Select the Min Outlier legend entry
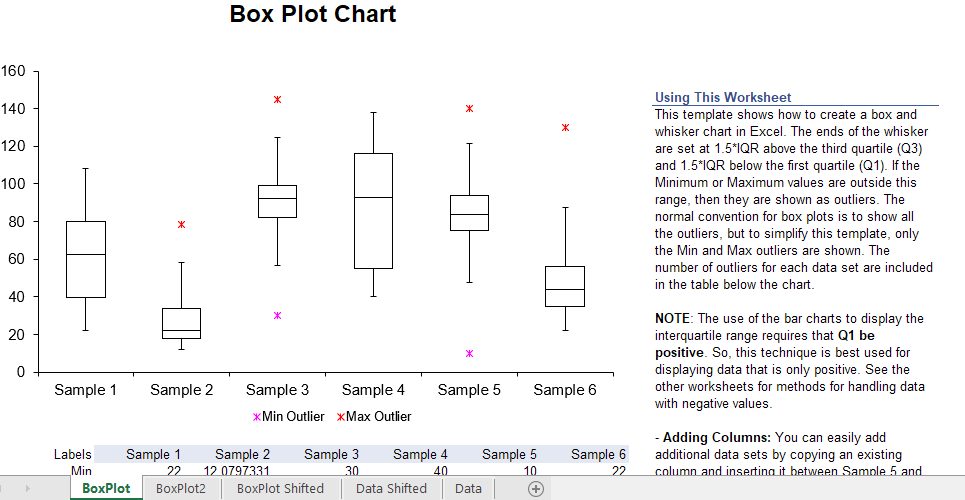This screenshot has width=965, height=500. 289,417
